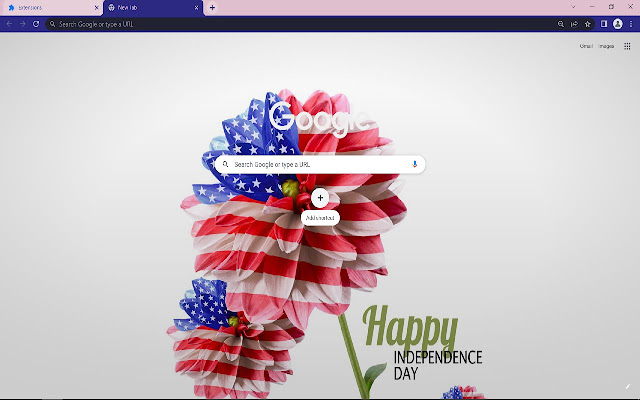Open the Images link
The image size is (640, 400).
[x=606, y=46]
